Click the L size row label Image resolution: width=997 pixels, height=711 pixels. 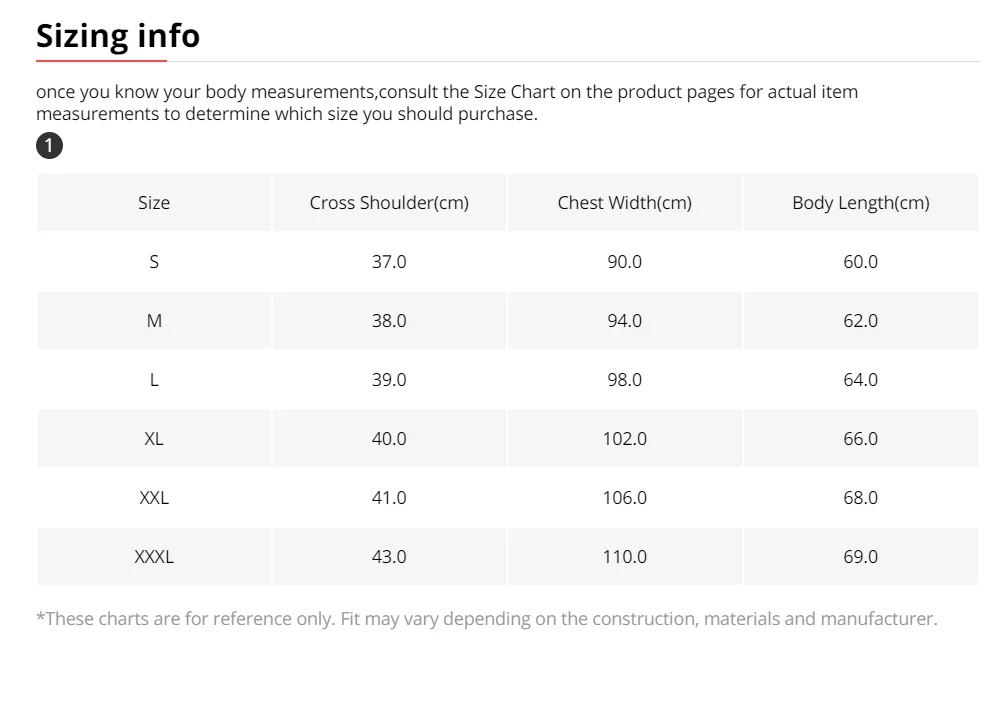tap(154, 380)
